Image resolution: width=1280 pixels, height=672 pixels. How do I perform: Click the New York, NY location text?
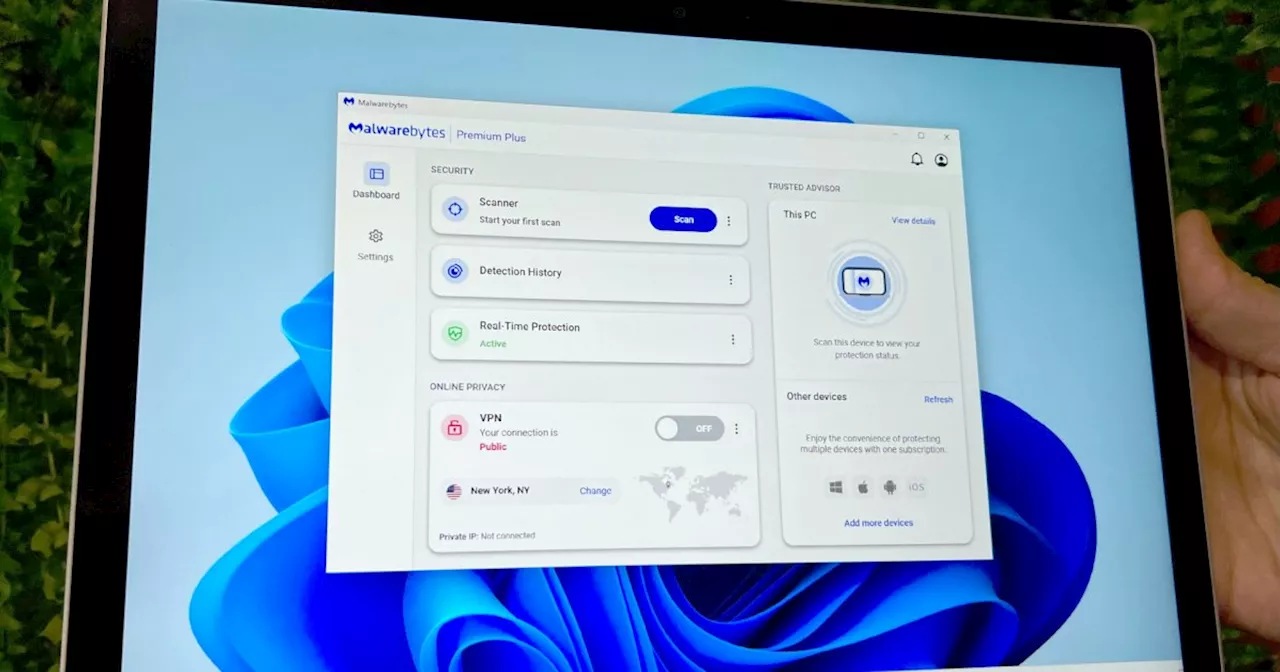(x=500, y=491)
